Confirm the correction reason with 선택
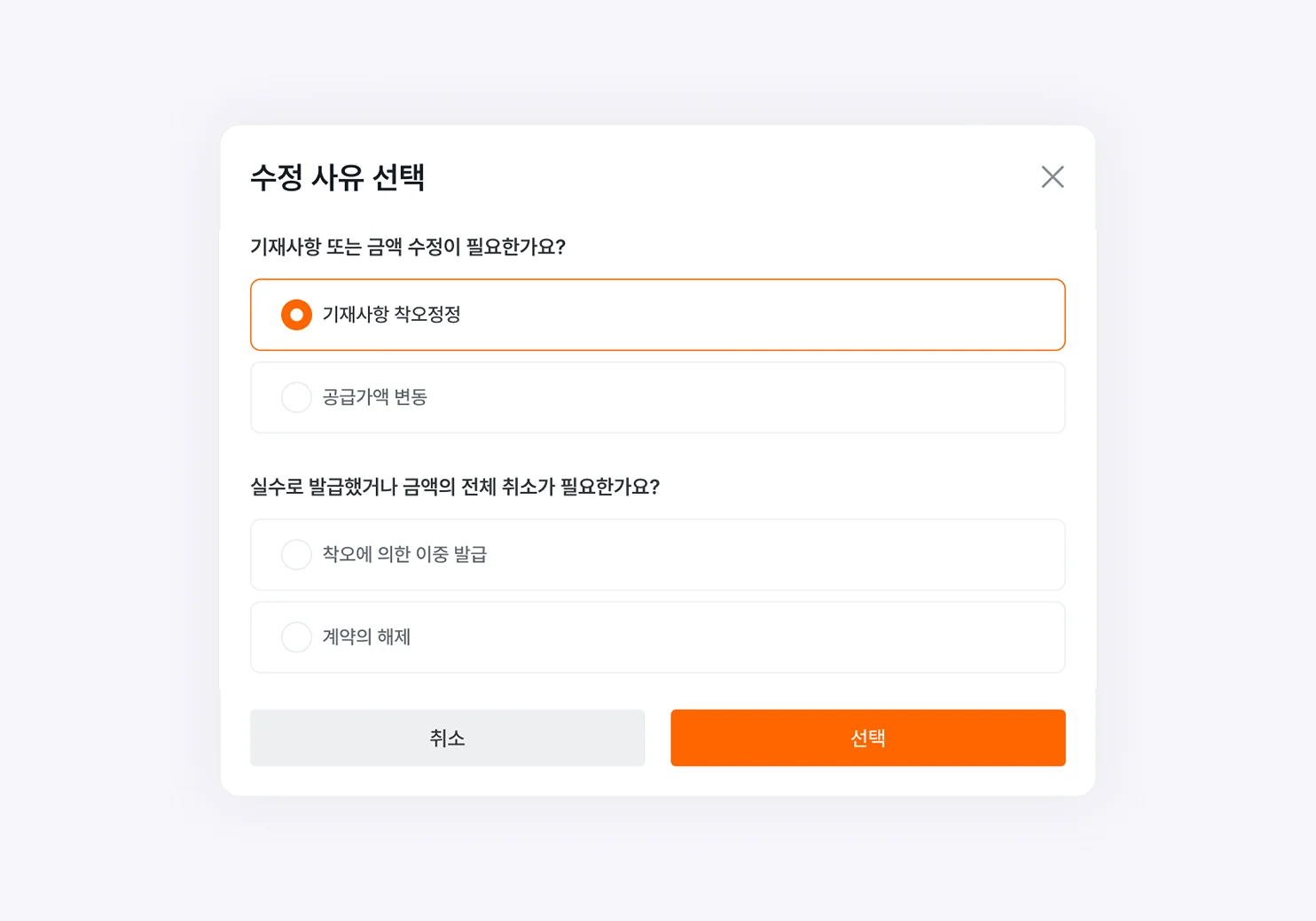 [x=867, y=737]
